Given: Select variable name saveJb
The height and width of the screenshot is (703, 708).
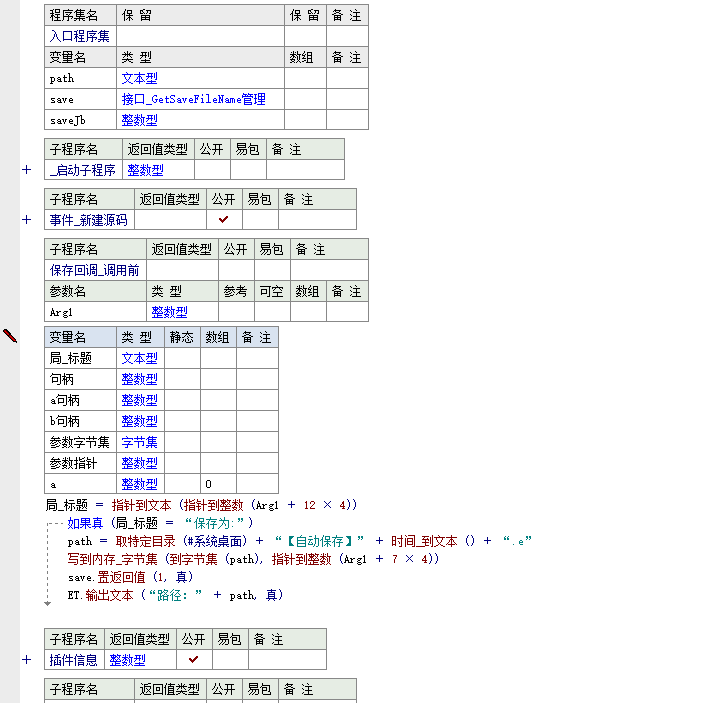Looking at the screenshot, I should tap(68, 121).
